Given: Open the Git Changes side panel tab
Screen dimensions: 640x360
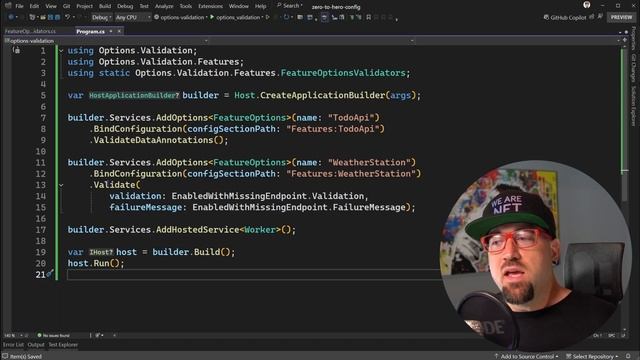Looking at the screenshot, I should (x=634, y=68).
